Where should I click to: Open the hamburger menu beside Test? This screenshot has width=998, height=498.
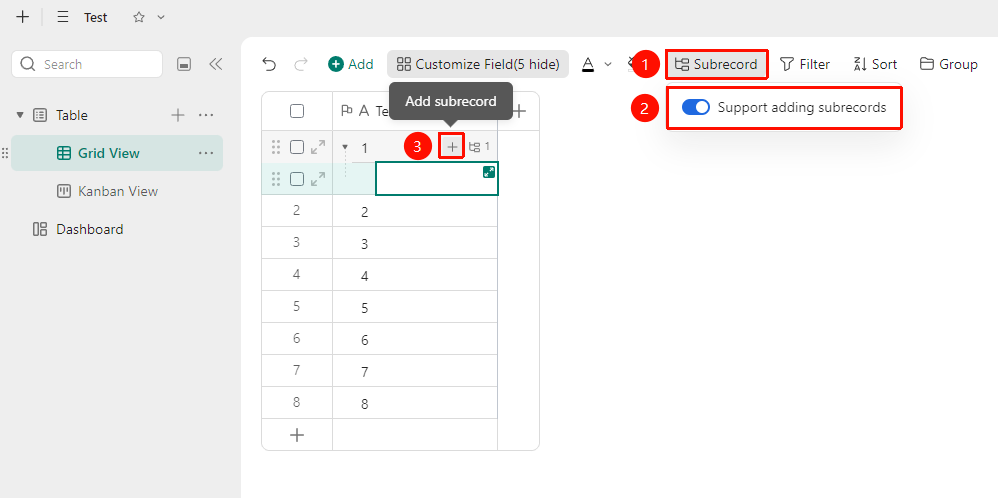click(63, 17)
